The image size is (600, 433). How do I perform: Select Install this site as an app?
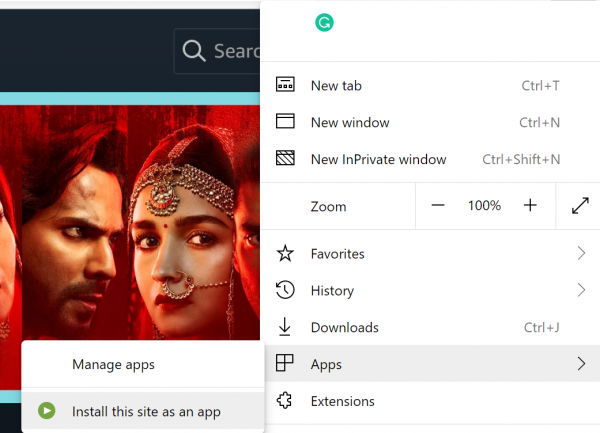pos(143,412)
